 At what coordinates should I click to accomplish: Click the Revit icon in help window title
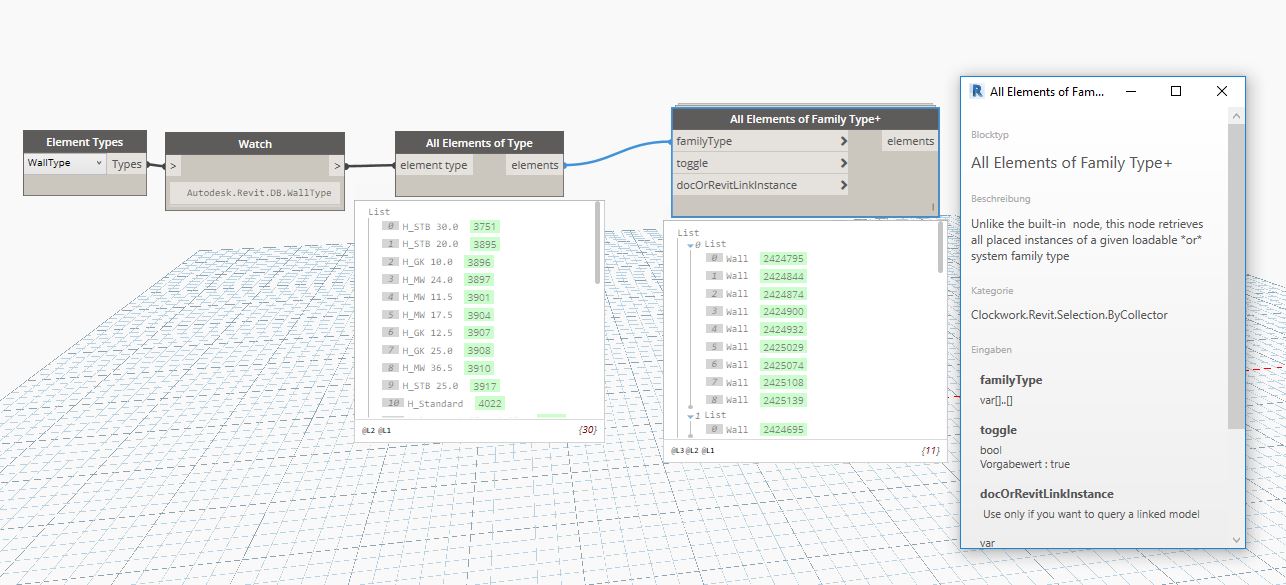(x=977, y=91)
